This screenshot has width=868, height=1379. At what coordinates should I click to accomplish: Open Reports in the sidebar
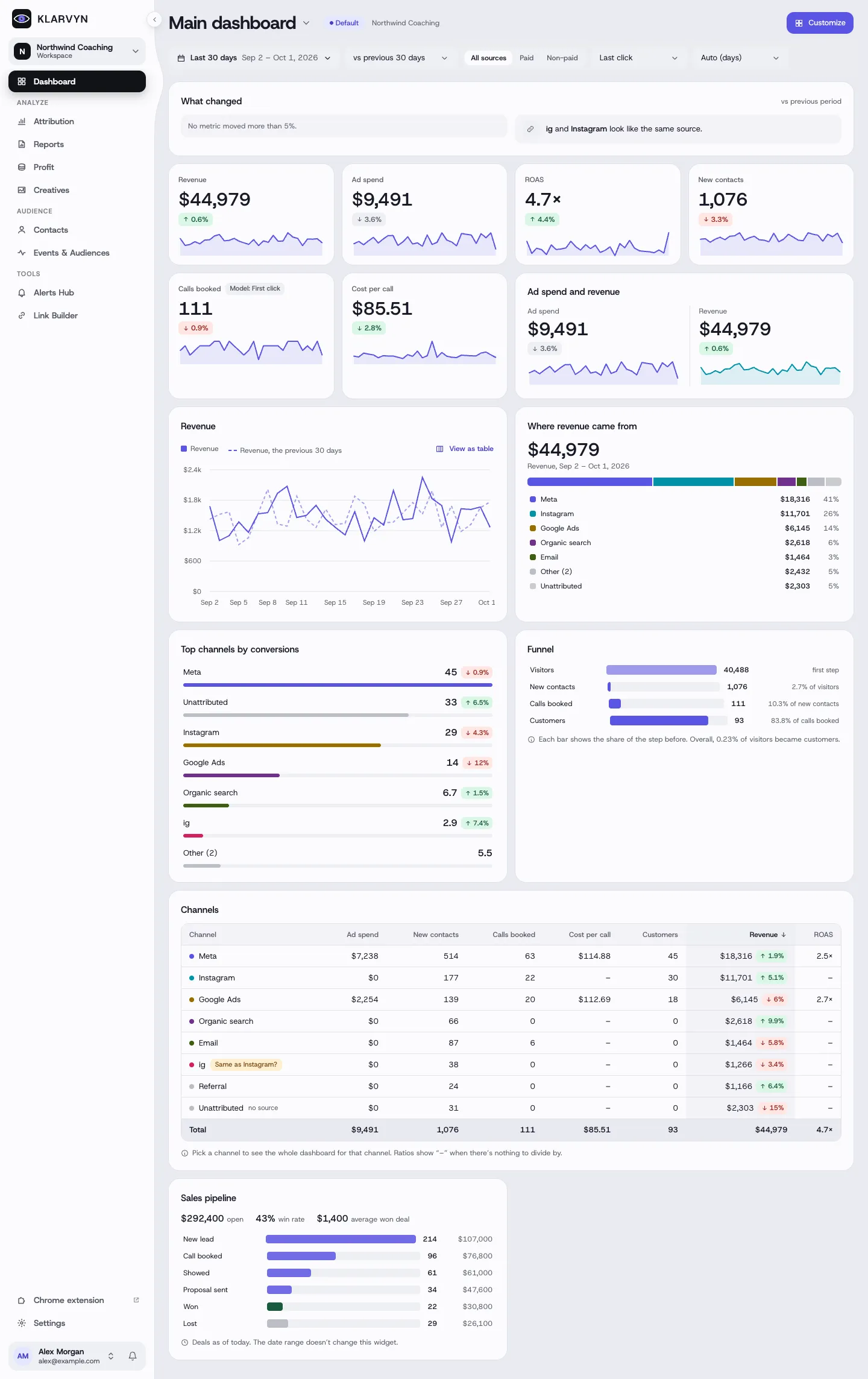77,144
